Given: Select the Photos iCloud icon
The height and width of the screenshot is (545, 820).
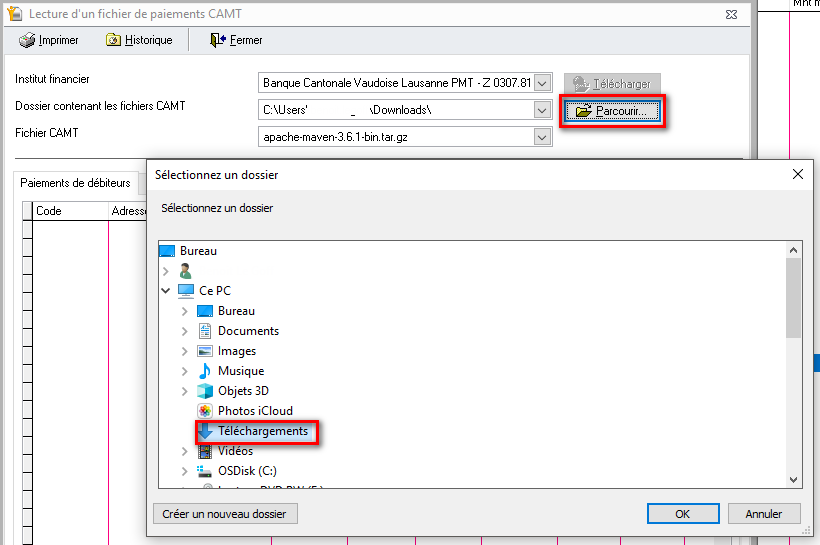Looking at the screenshot, I should (205, 411).
